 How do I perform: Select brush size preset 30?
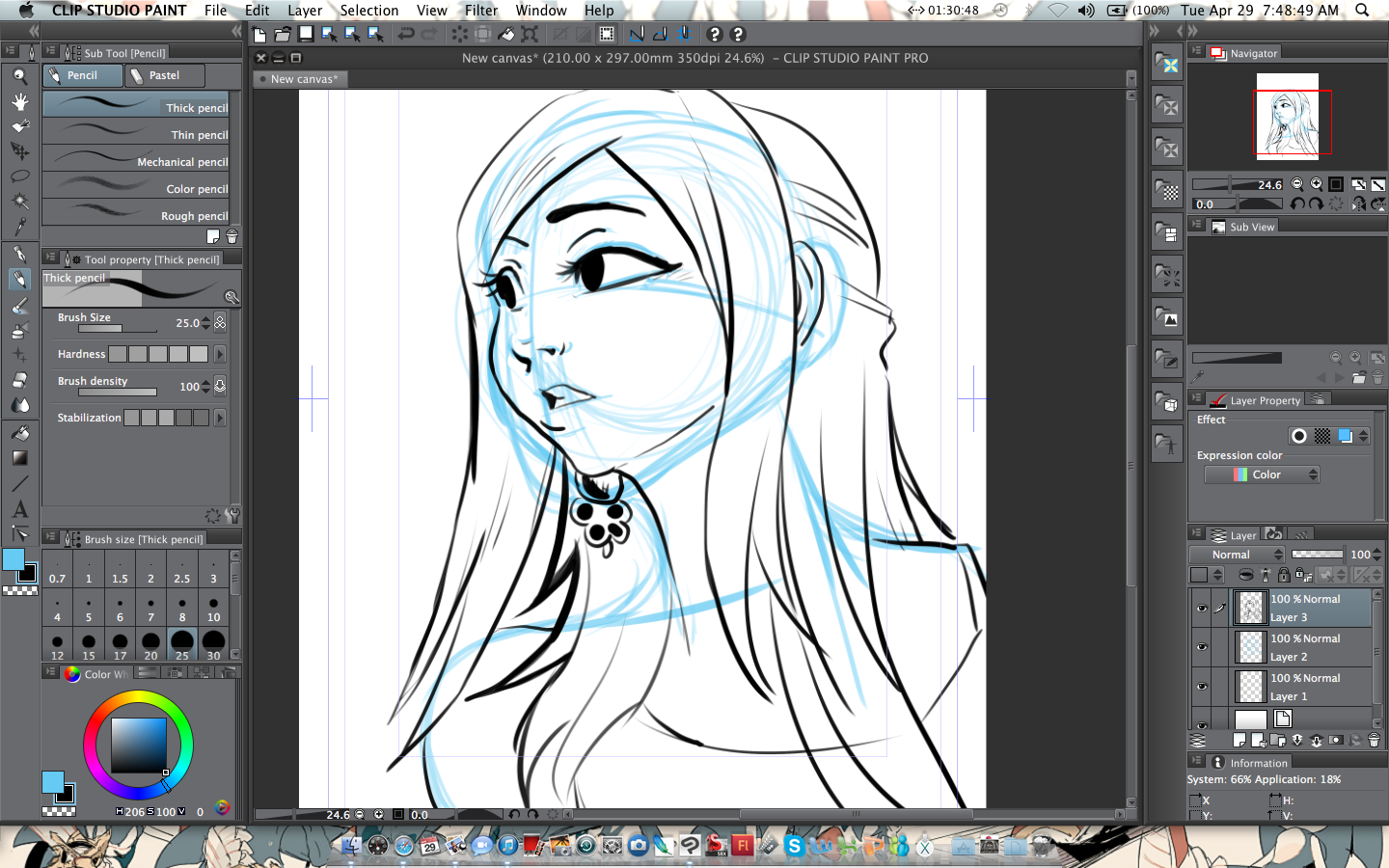click(x=213, y=644)
